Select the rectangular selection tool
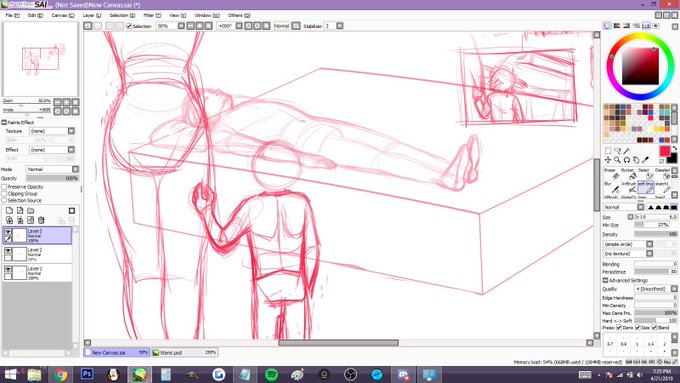680x383 pixels. click(x=608, y=151)
